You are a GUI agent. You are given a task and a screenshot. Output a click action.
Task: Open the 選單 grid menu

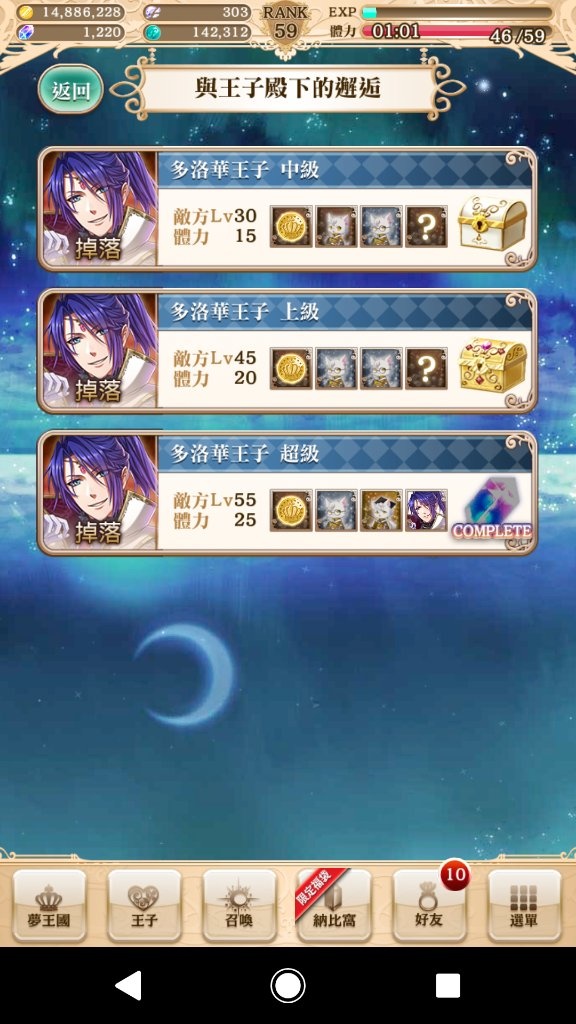[x=524, y=904]
